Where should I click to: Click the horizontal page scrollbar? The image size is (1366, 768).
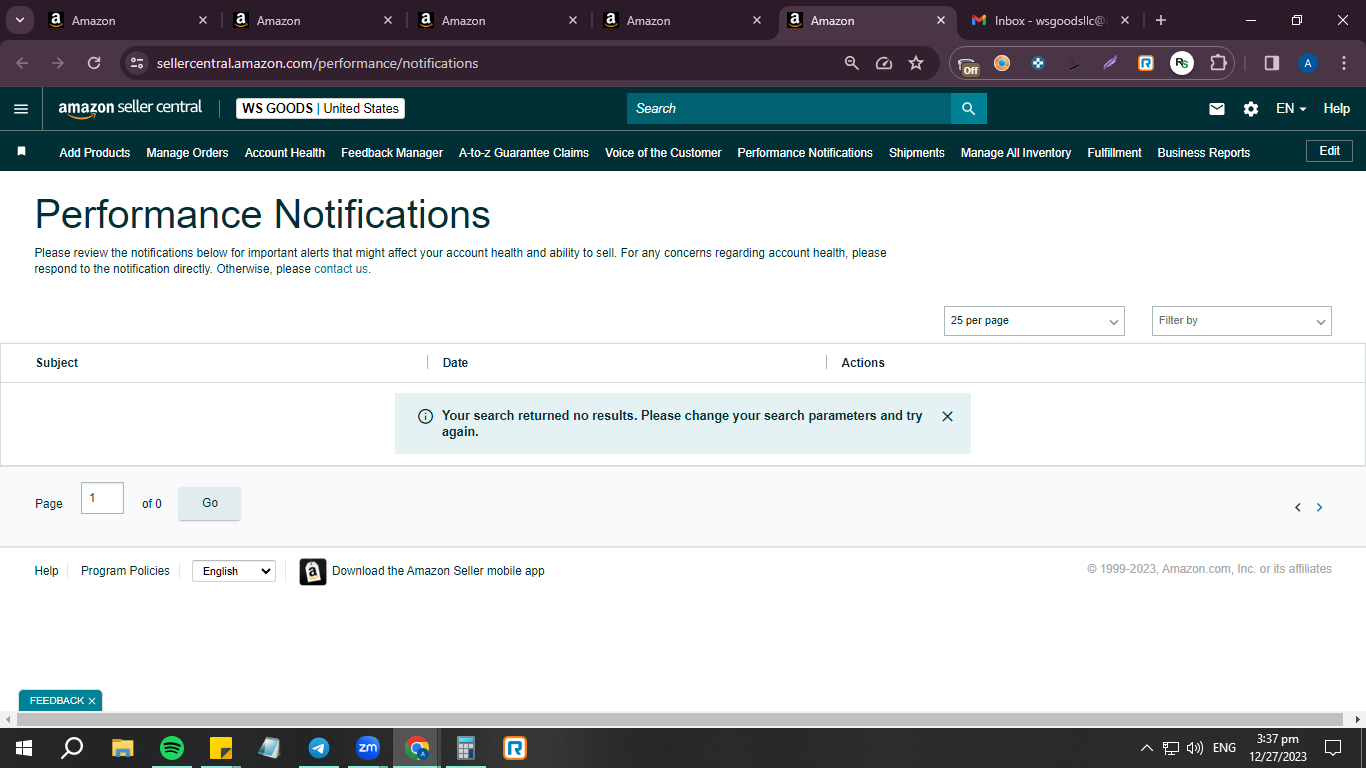(x=680, y=719)
